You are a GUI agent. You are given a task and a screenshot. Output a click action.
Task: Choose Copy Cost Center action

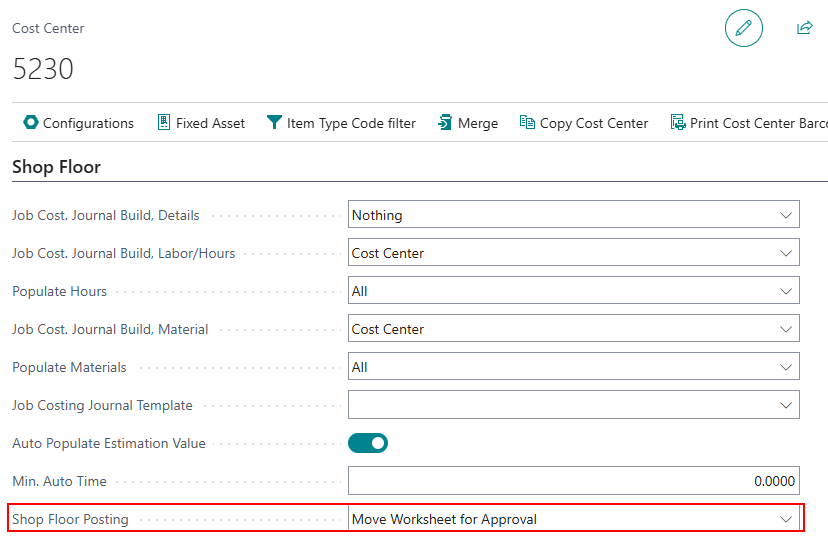point(584,123)
